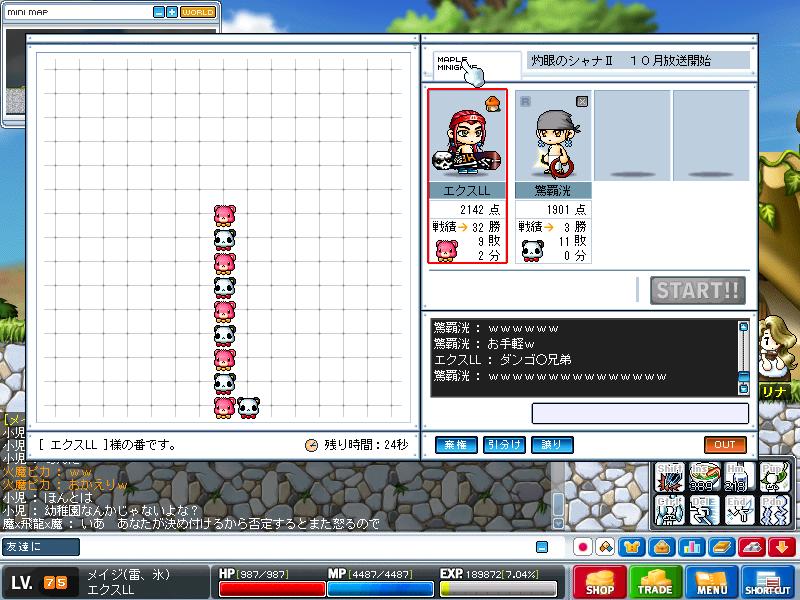Use the Shift quick-slot skill
The image size is (800, 600).
coord(669,477)
